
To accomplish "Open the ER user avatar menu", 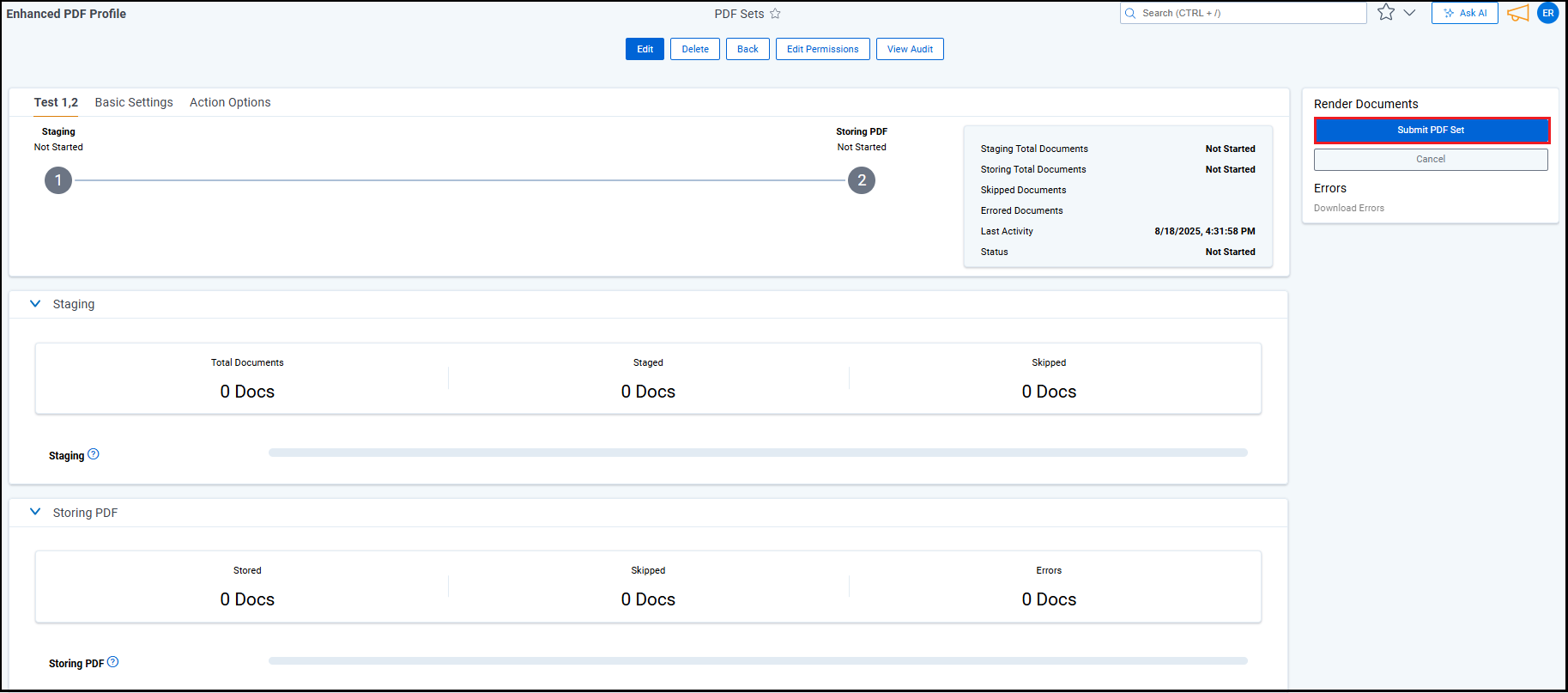I will [x=1548, y=13].
